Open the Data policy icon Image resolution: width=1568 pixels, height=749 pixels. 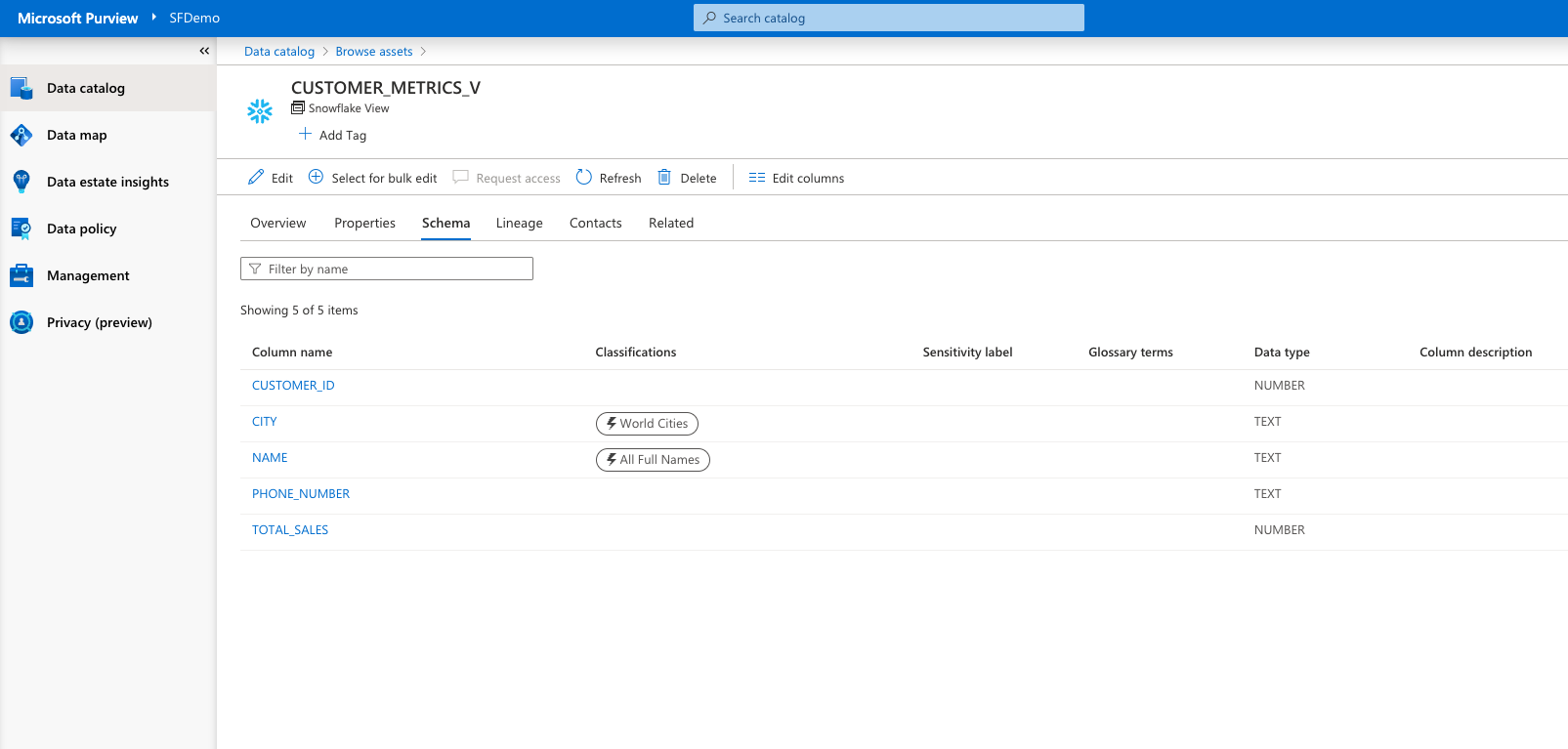coord(21,229)
